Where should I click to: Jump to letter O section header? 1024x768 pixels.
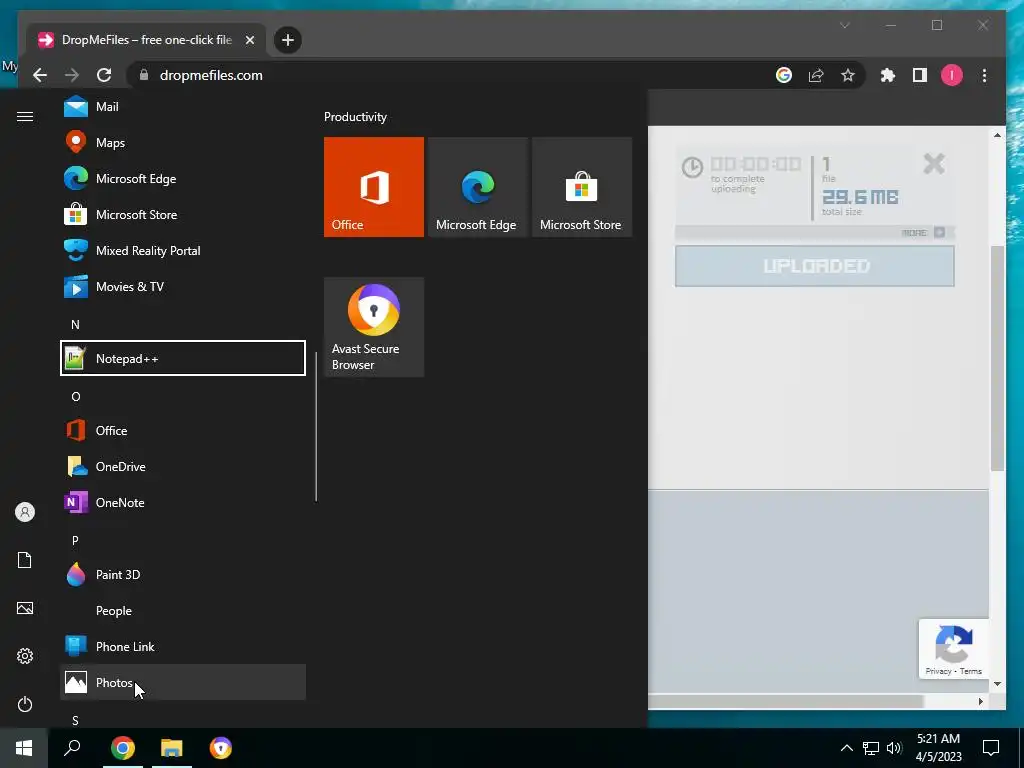(x=76, y=396)
